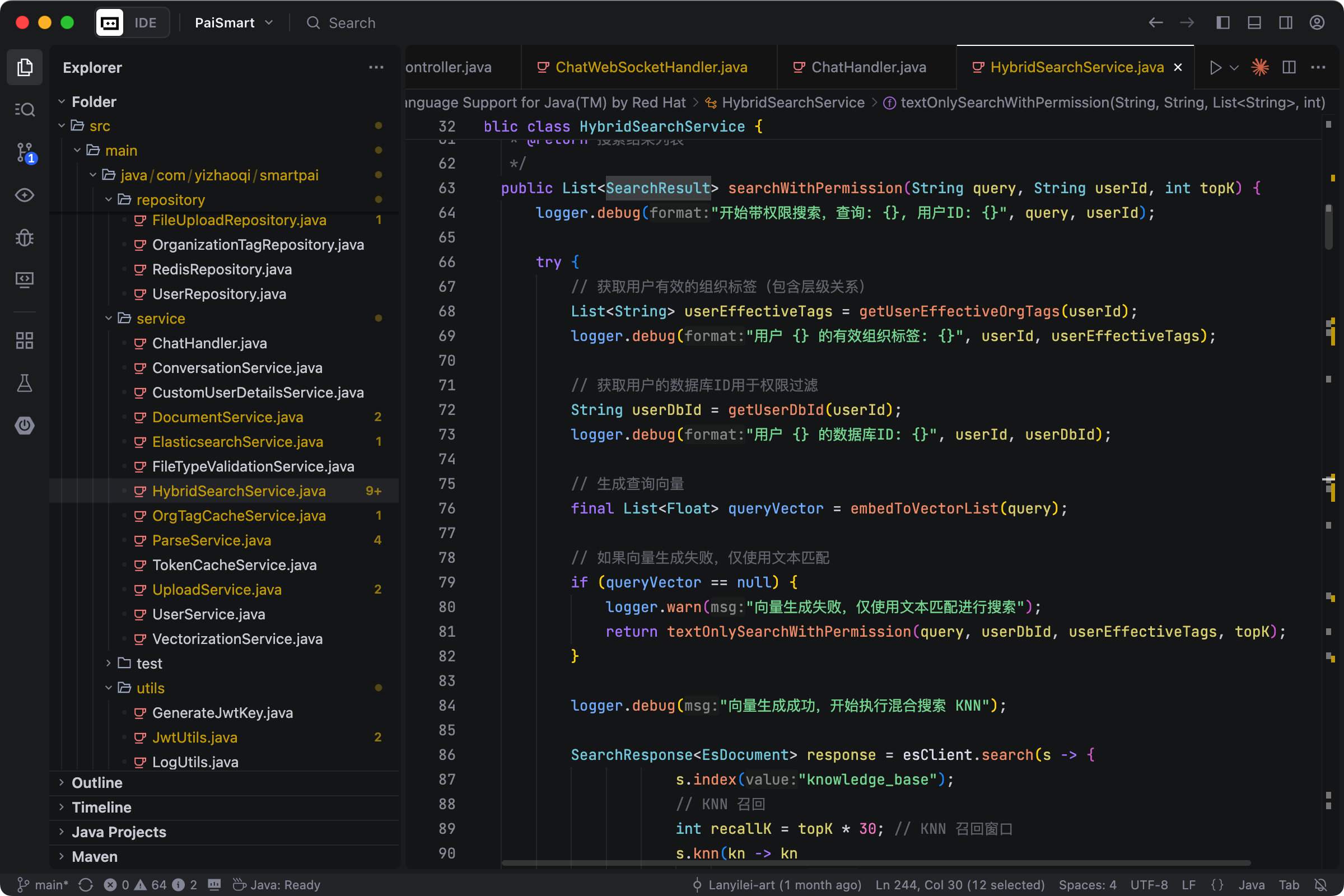Click the main* branch status button
Screen dimensions: 1344x896
pos(43,885)
